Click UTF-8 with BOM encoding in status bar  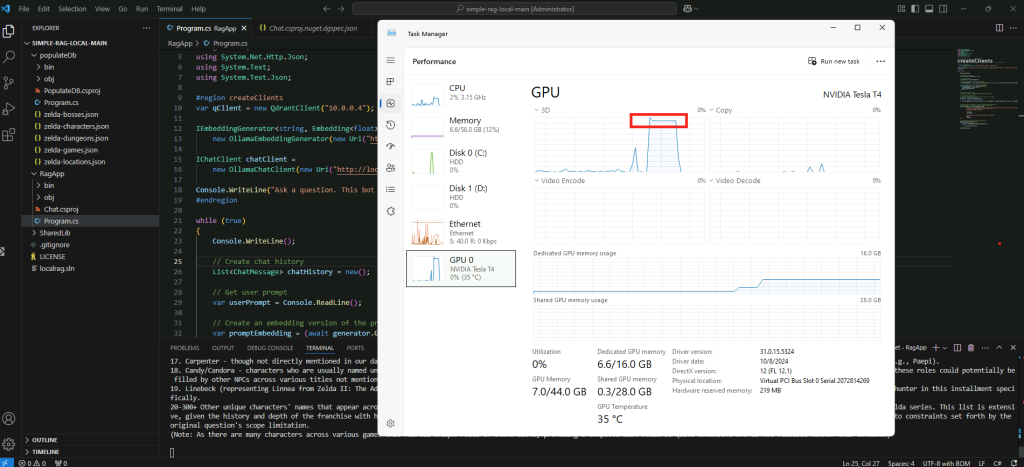947,463
